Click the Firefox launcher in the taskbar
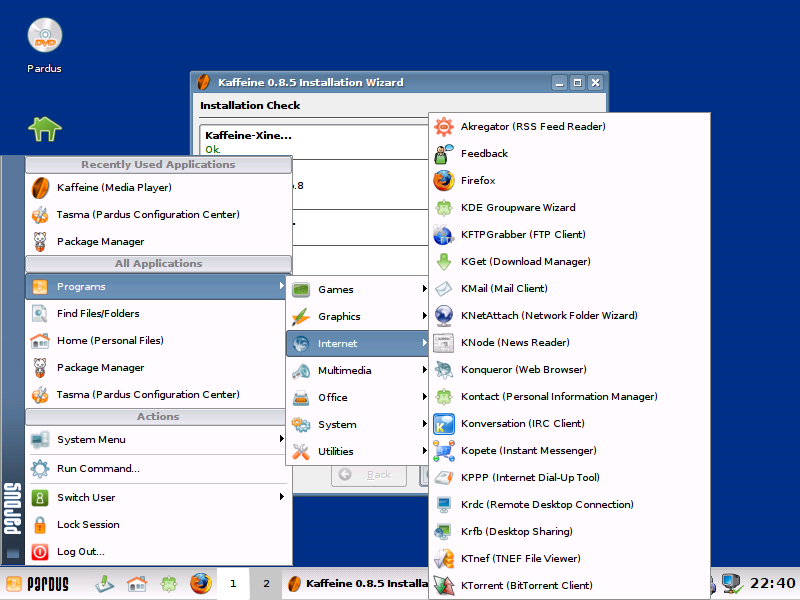800x600 pixels. tap(201, 584)
